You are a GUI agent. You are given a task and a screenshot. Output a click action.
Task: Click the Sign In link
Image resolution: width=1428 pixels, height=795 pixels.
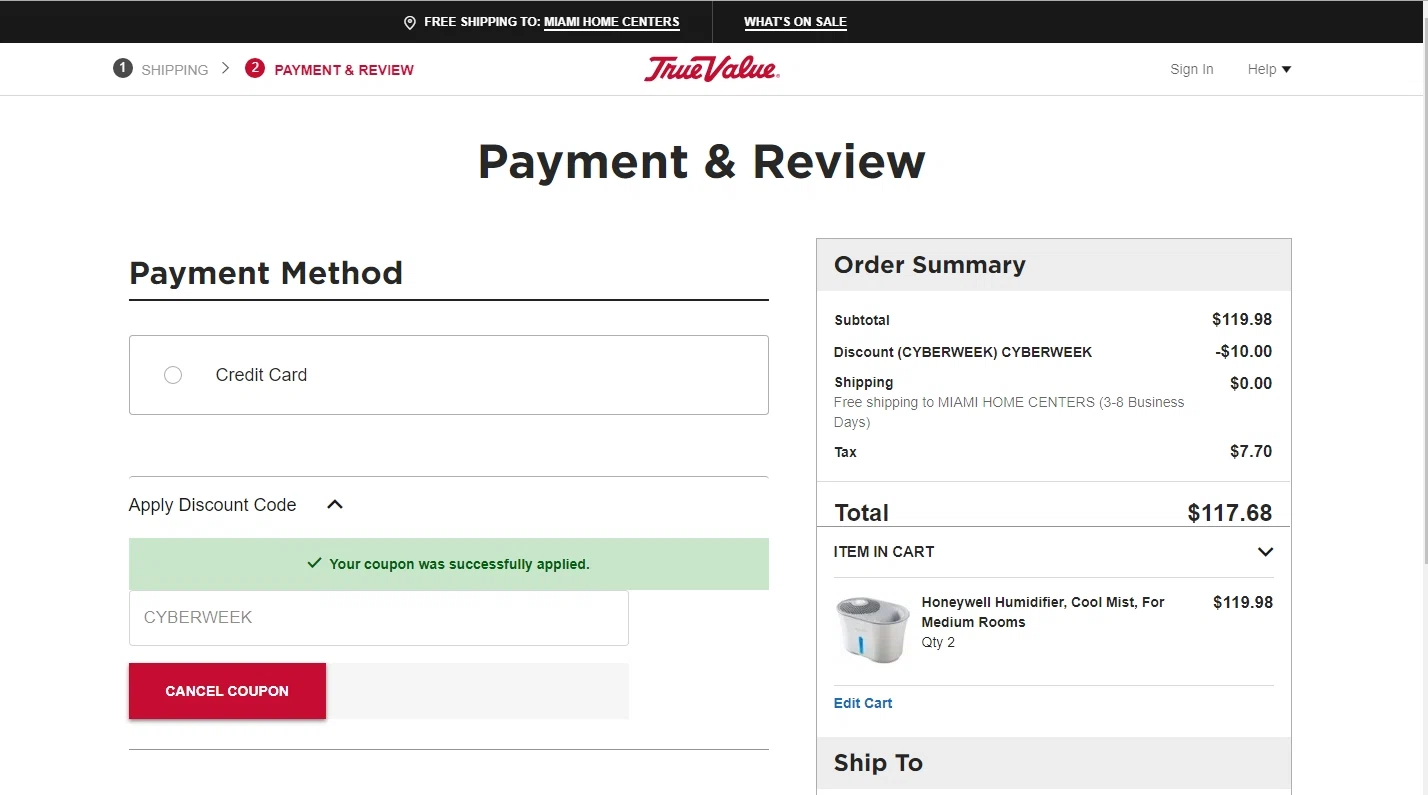(1192, 69)
